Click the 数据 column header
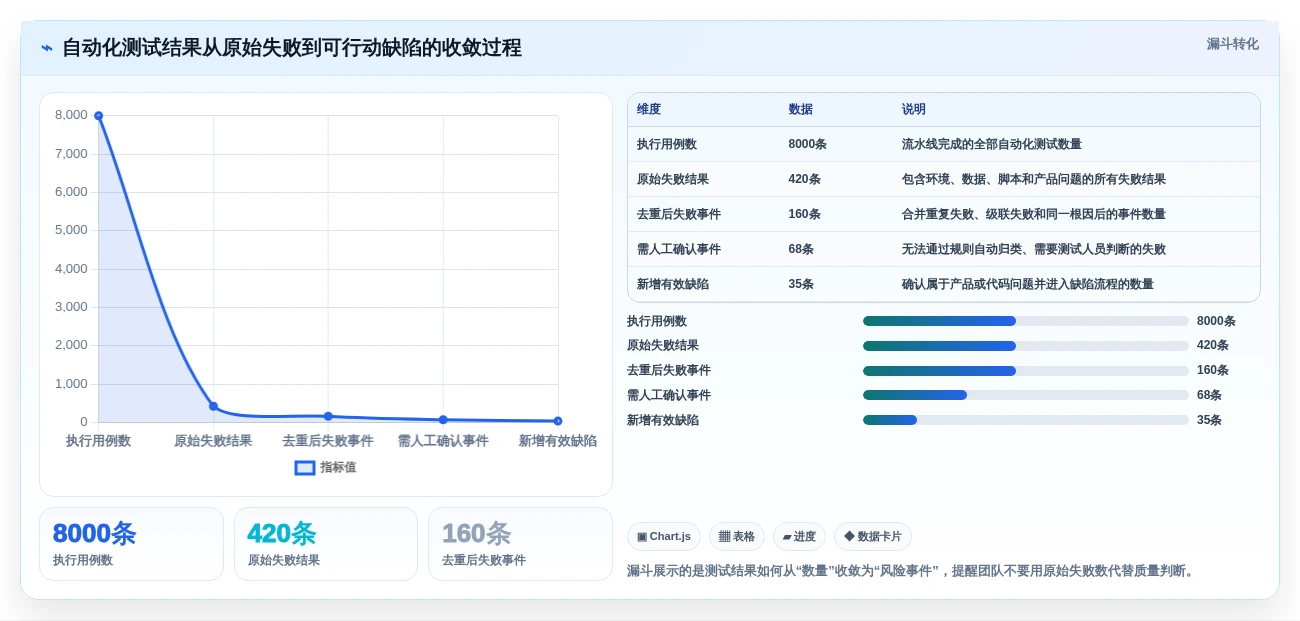The width and height of the screenshot is (1300, 621). point(801,109)
